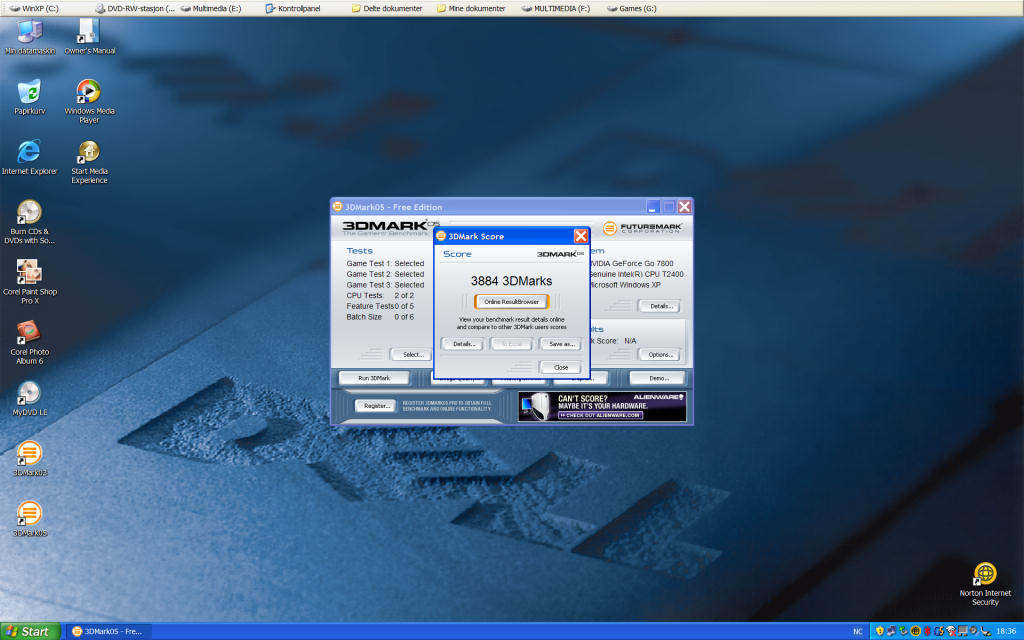This screenshot has height=640, width=1024.
Task: Click Details... button under System section
Action: [x=660, y=306]
